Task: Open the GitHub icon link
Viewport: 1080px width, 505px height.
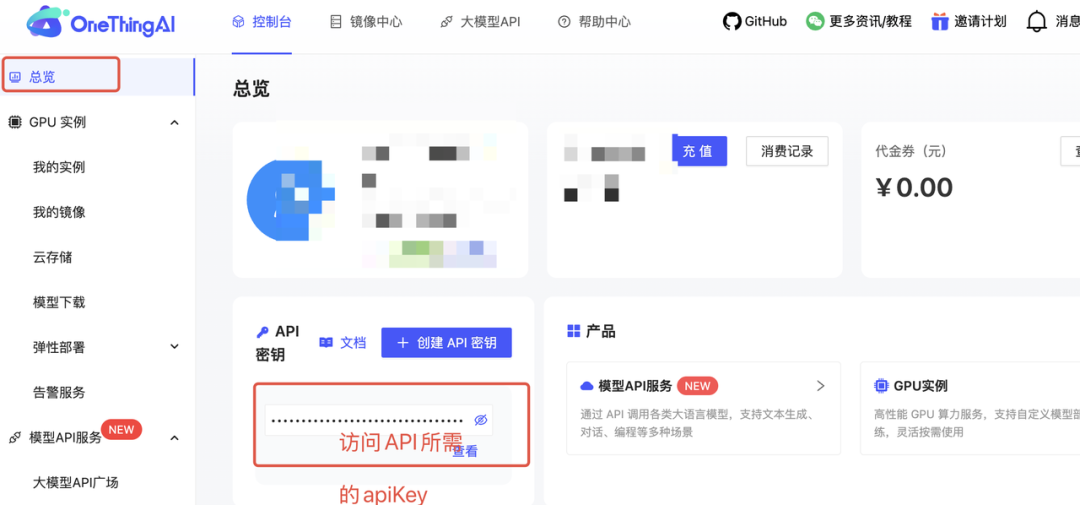Action: tap(732, 21)
